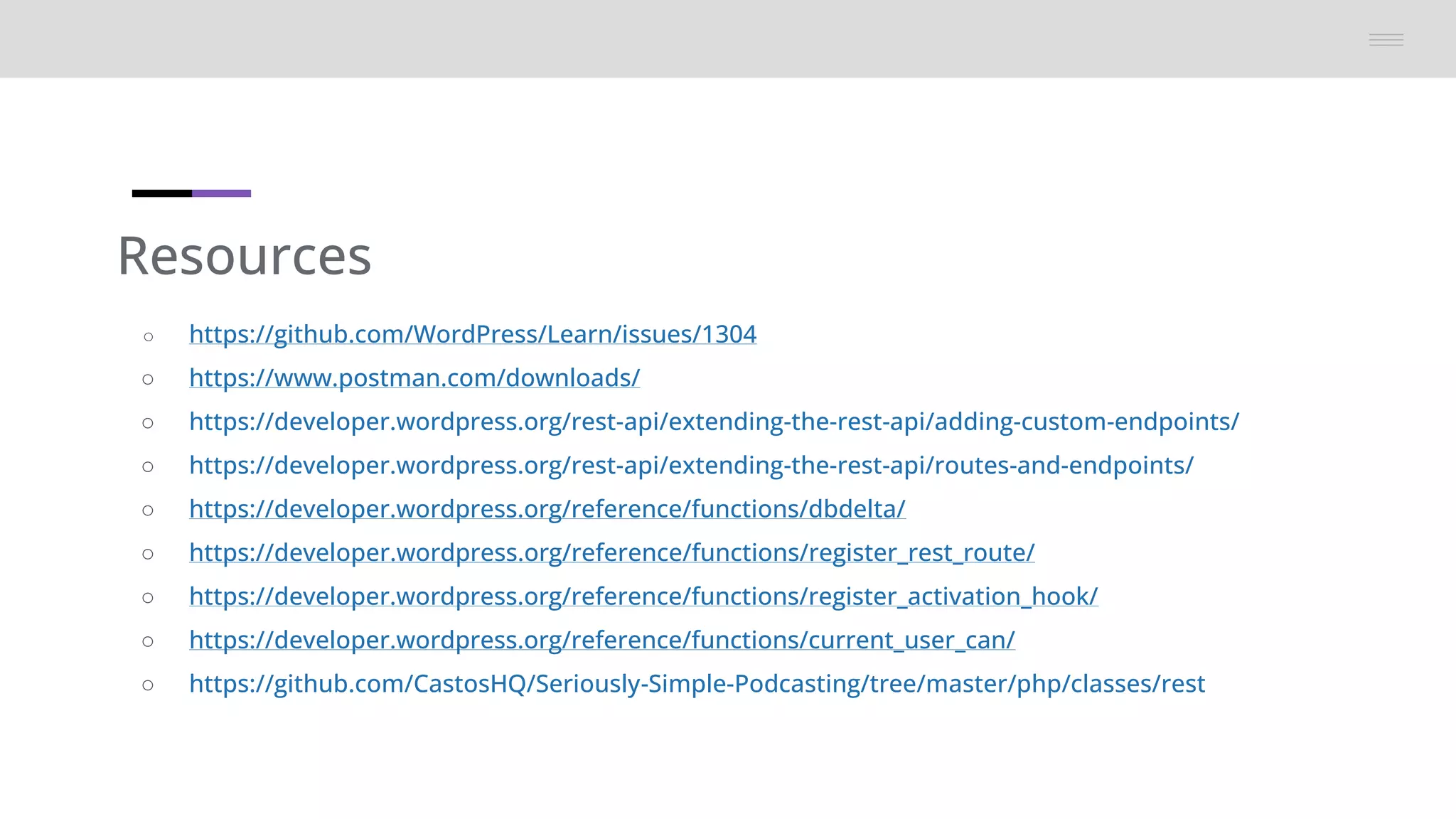The width and height of the screenshot is (1456, 819).
Task: Open the CastosHQ Seriously-Simple-Podcasting GitHub URL
Action: coord(697,683)
